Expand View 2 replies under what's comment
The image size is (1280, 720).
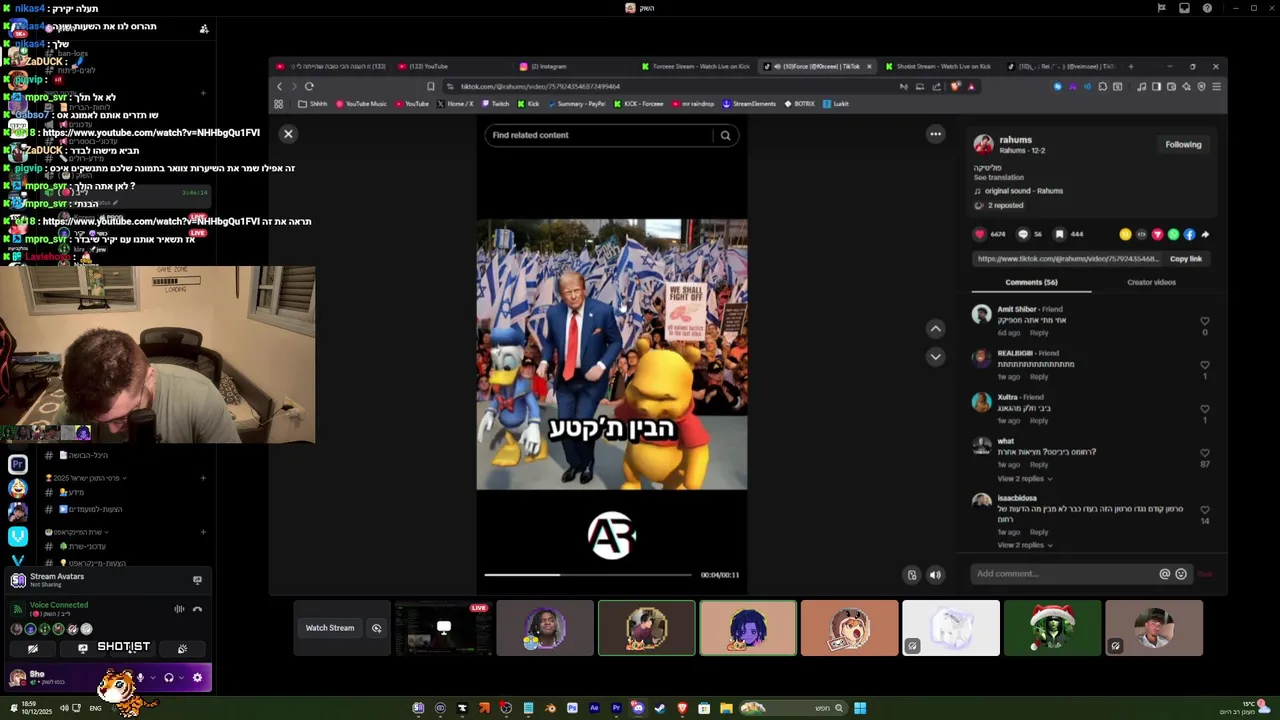coord(1024,479)
